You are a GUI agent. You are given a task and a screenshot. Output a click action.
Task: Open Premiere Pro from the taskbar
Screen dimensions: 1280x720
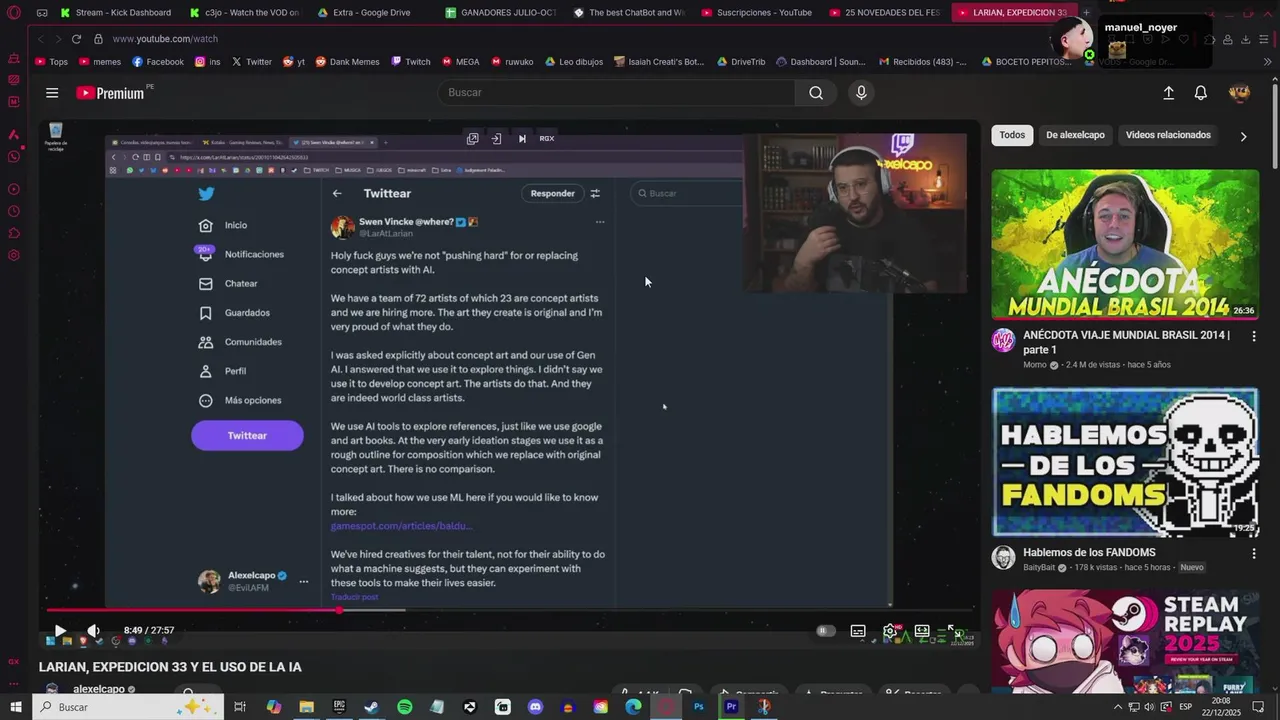pos(732,707)
